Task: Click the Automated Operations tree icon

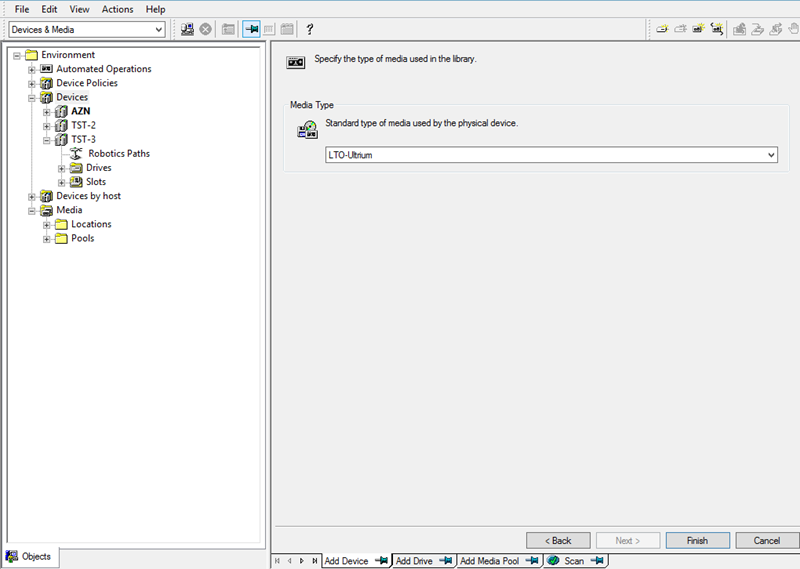Action: tap(46, 69)
